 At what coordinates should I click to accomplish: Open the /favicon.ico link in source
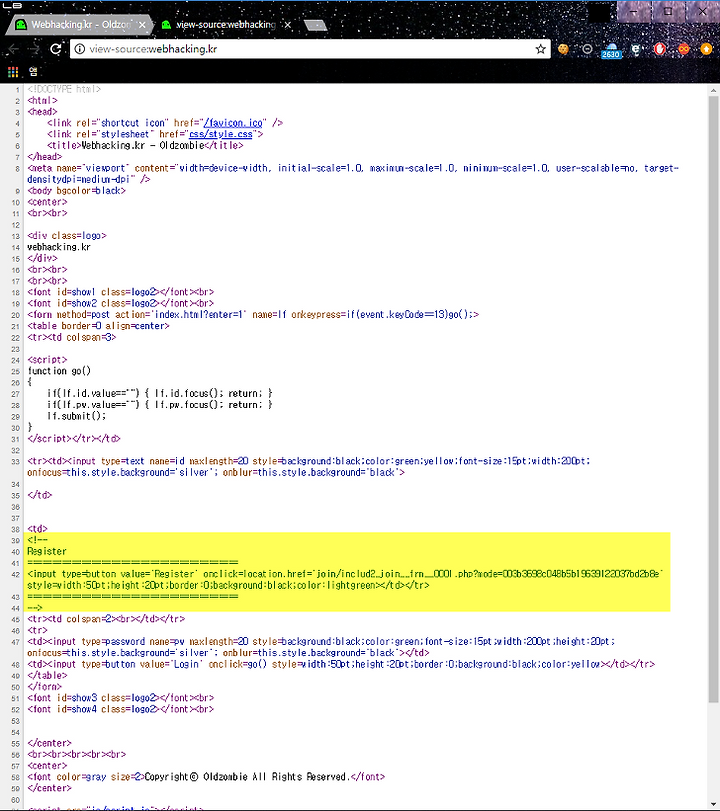[x=233, y=123]
